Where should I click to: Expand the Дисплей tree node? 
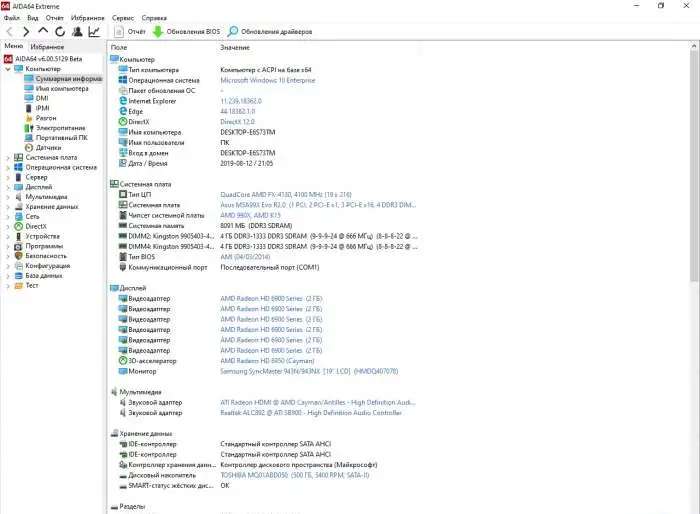(8, 187)
